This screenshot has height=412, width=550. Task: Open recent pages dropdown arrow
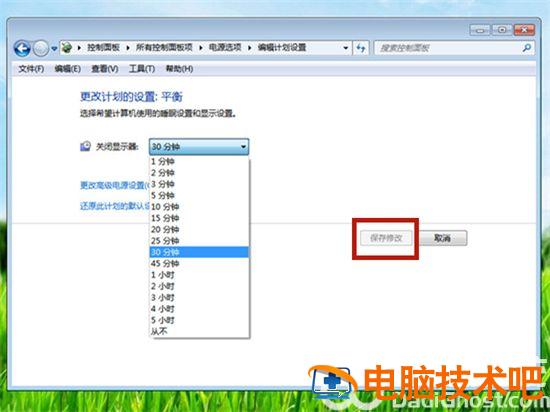click(x=54, y=48)
